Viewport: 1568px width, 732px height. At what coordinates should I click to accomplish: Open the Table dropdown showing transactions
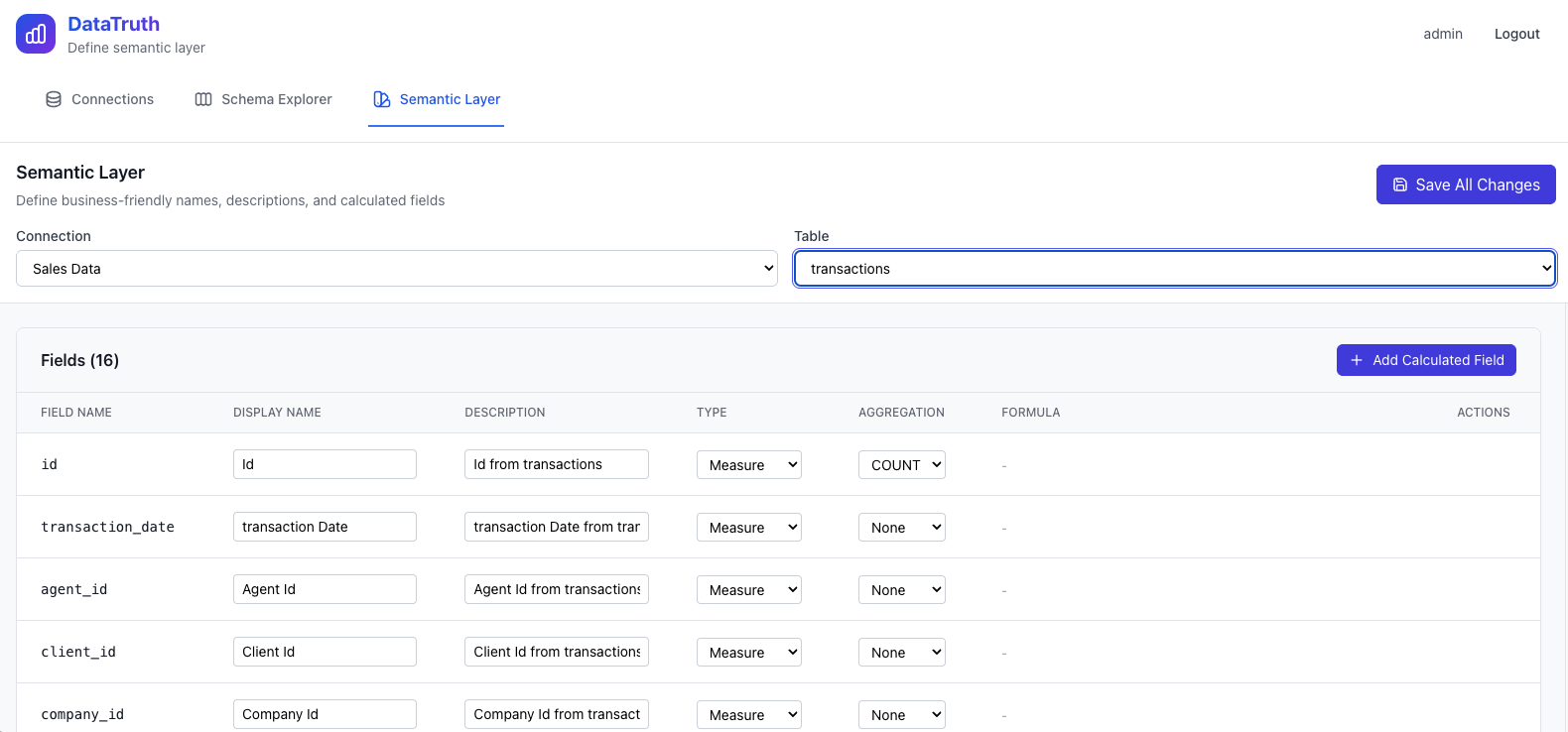(1174, 269)
